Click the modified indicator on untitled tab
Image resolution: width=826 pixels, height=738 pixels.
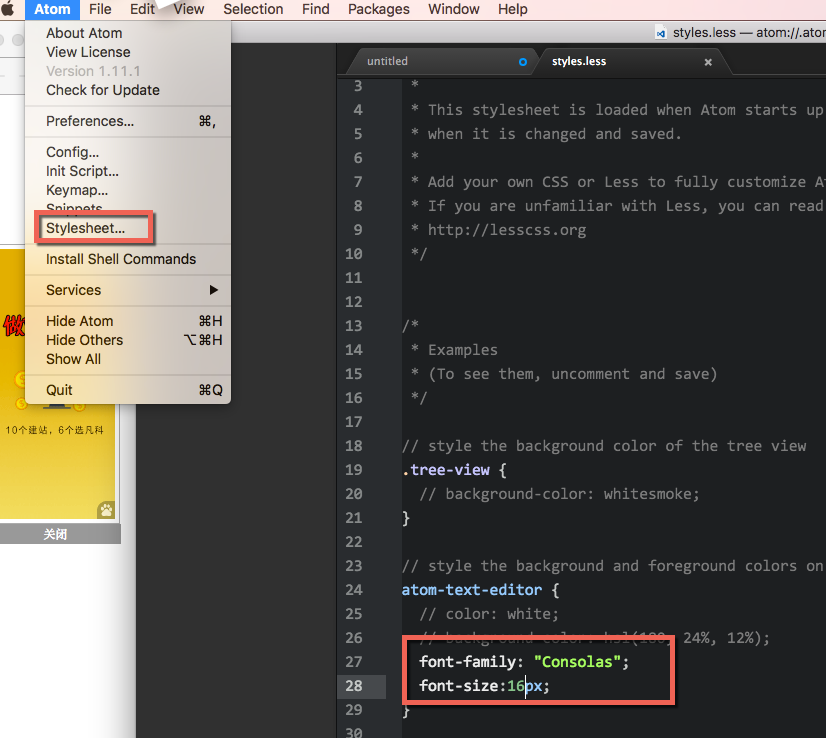click(523, 62)
